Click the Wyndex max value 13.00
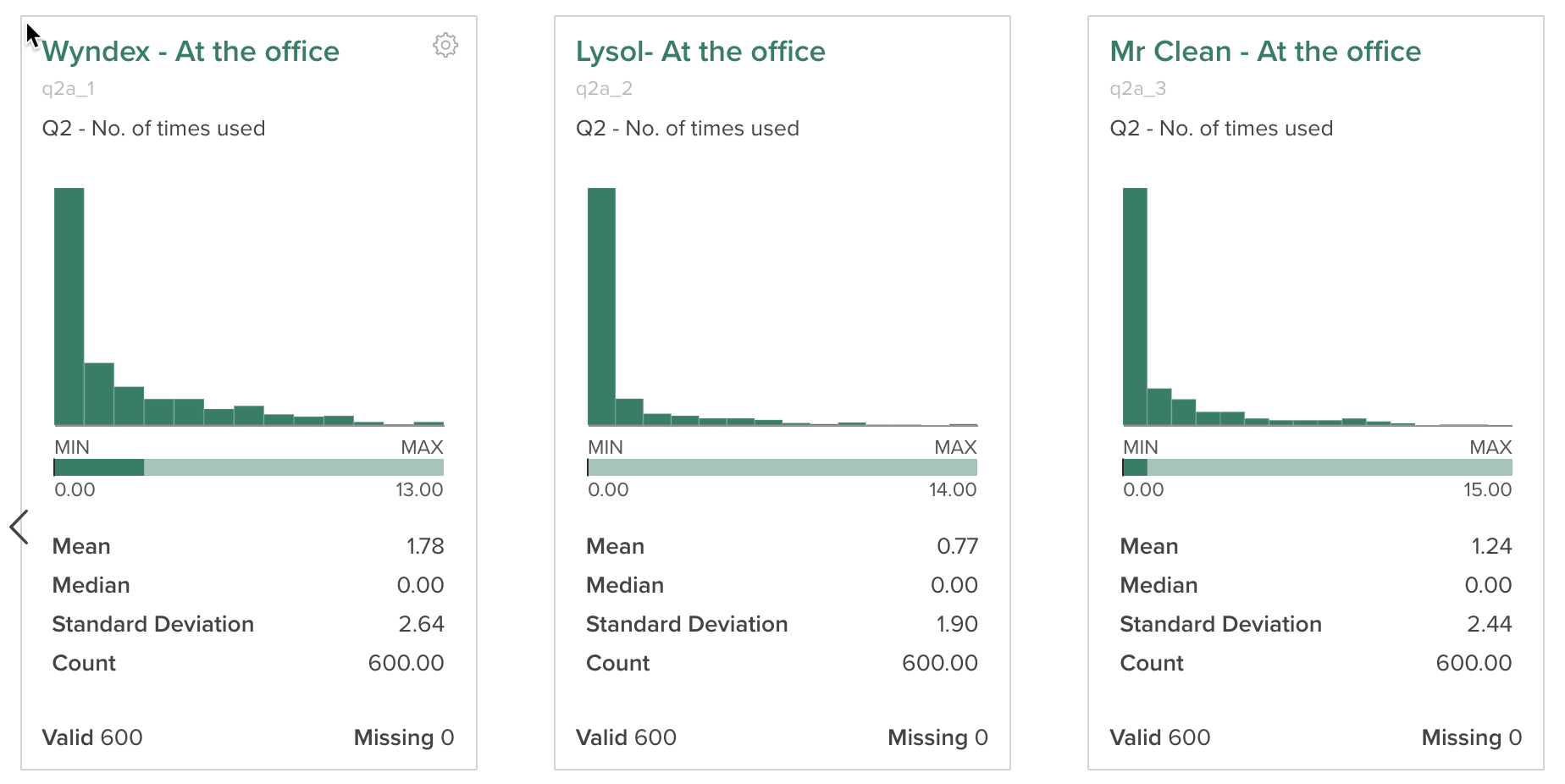Image resolution: width=1565 pixels, height=784 pixels. [419, 489]
